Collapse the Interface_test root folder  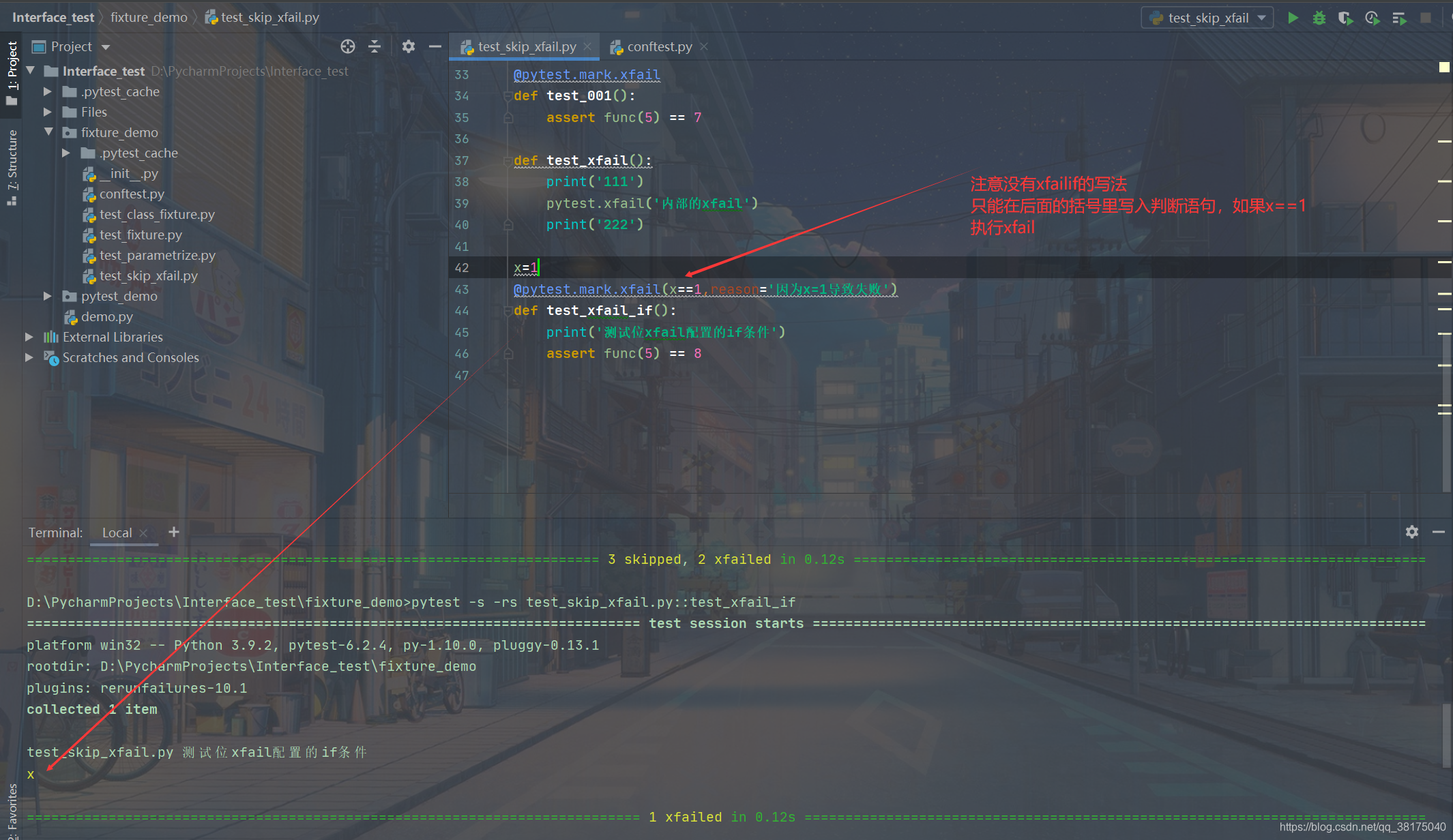coord(30,71)
